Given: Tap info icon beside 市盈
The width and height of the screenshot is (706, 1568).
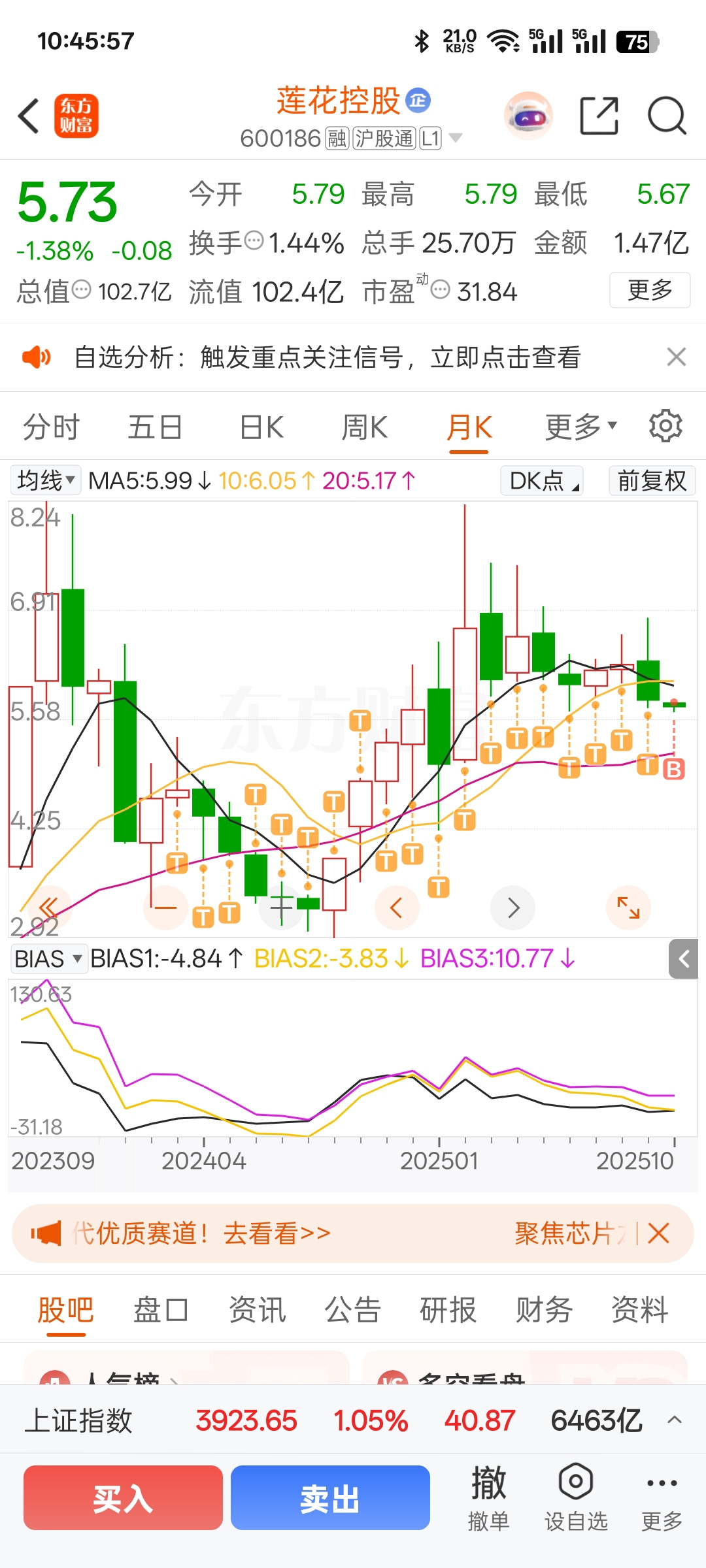Looking at the screenshot, I should pos(441,289).
